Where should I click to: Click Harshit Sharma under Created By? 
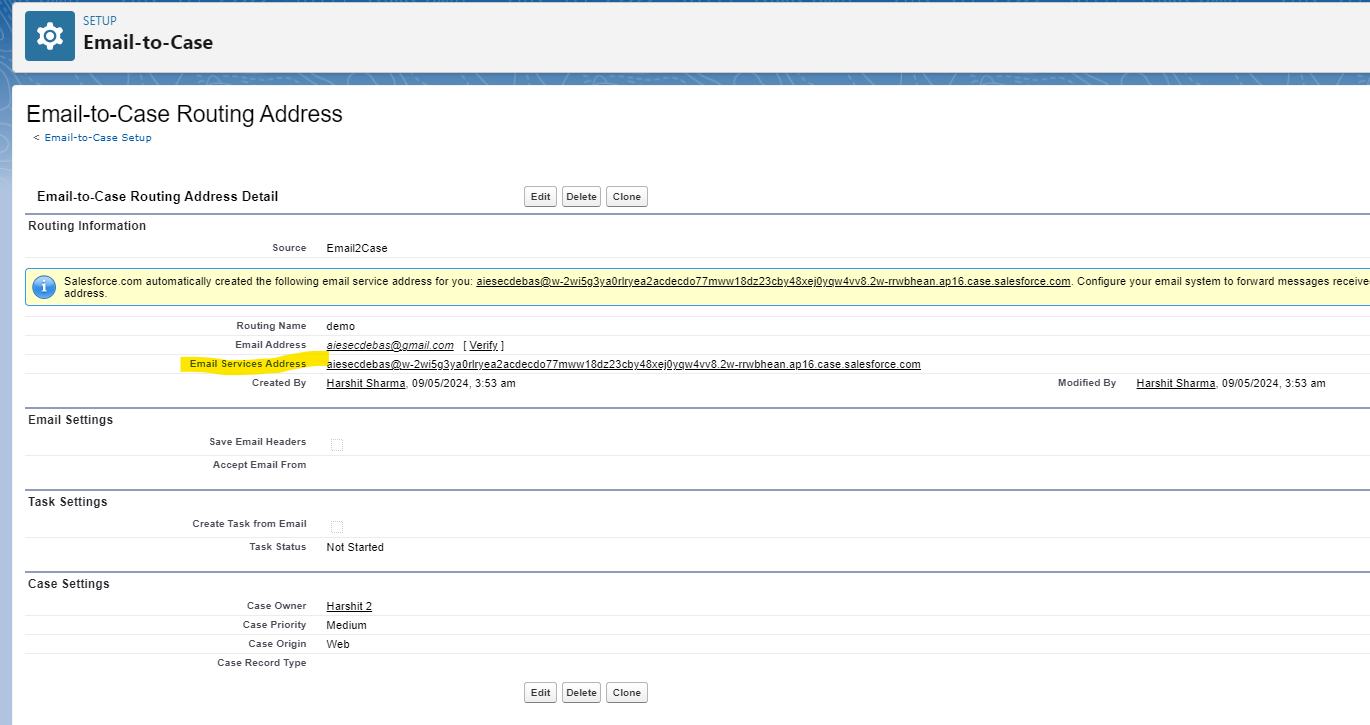365,383
